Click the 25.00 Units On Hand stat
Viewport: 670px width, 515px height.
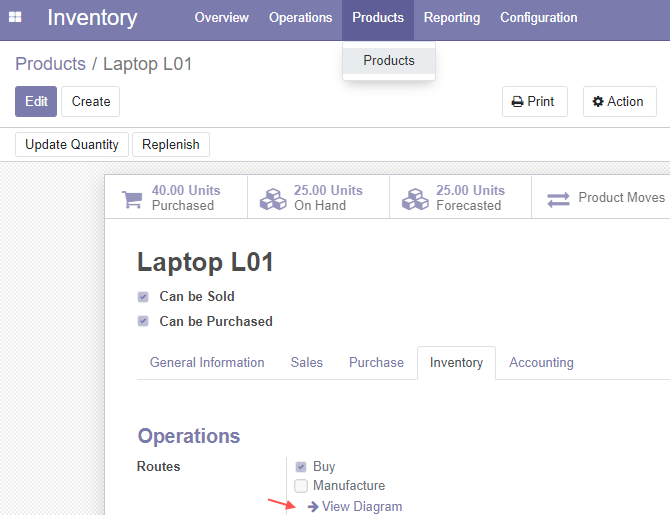coord(318,197)
